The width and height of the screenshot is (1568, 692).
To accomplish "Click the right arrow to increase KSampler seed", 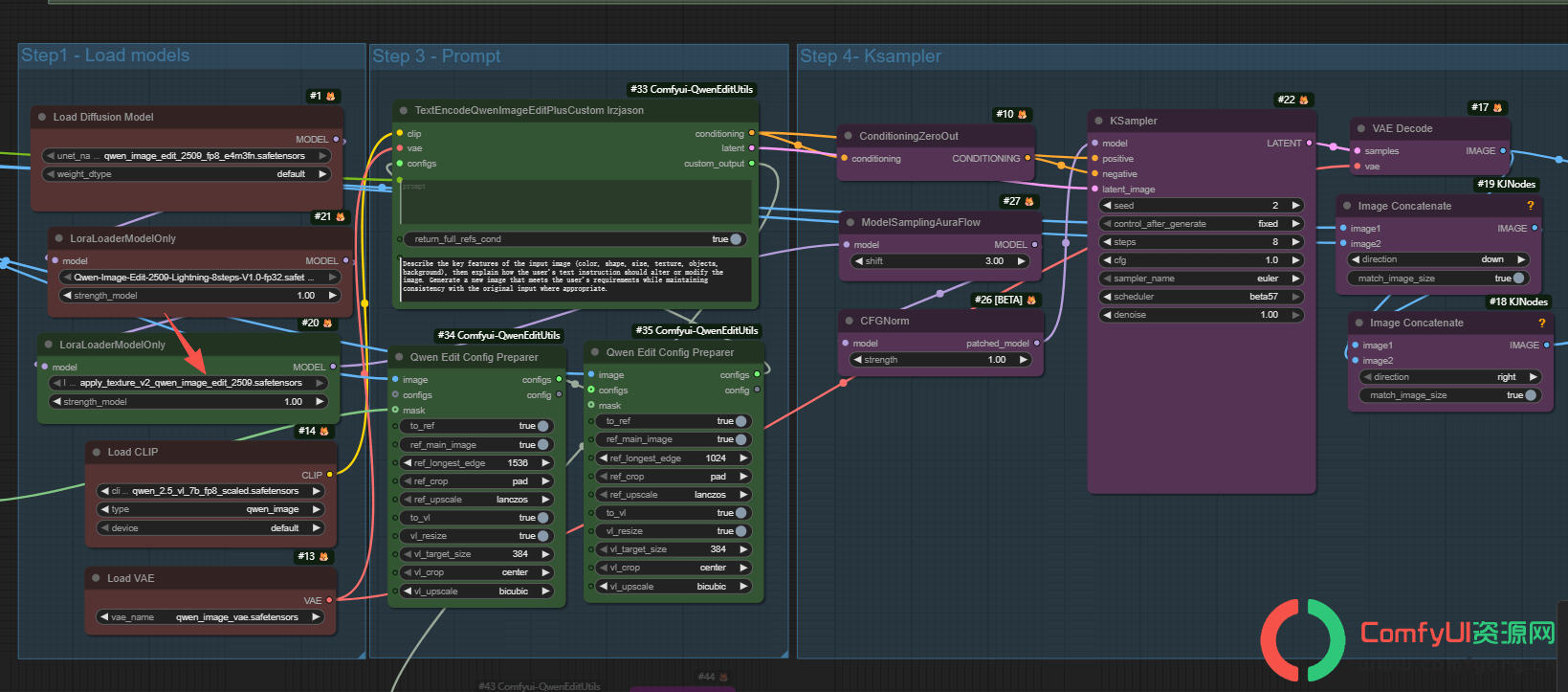I will (1295, 206).
